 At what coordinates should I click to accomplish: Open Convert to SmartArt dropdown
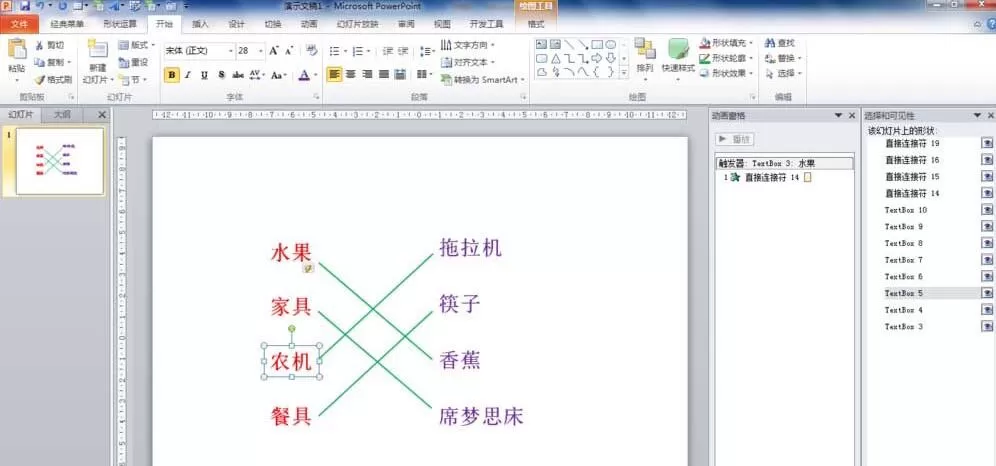pos(482,79)
